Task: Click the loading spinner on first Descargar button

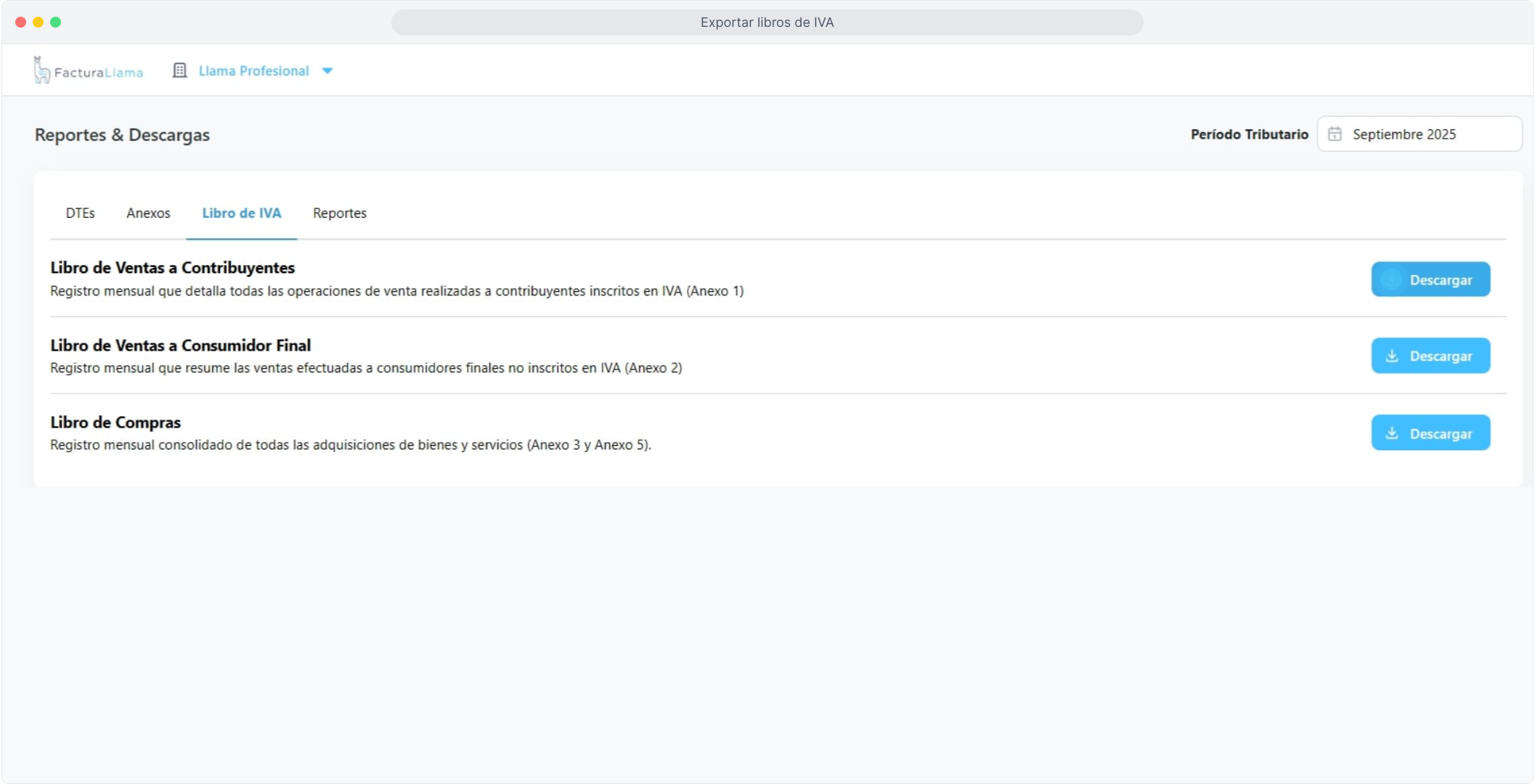Action: [1391, 279]
